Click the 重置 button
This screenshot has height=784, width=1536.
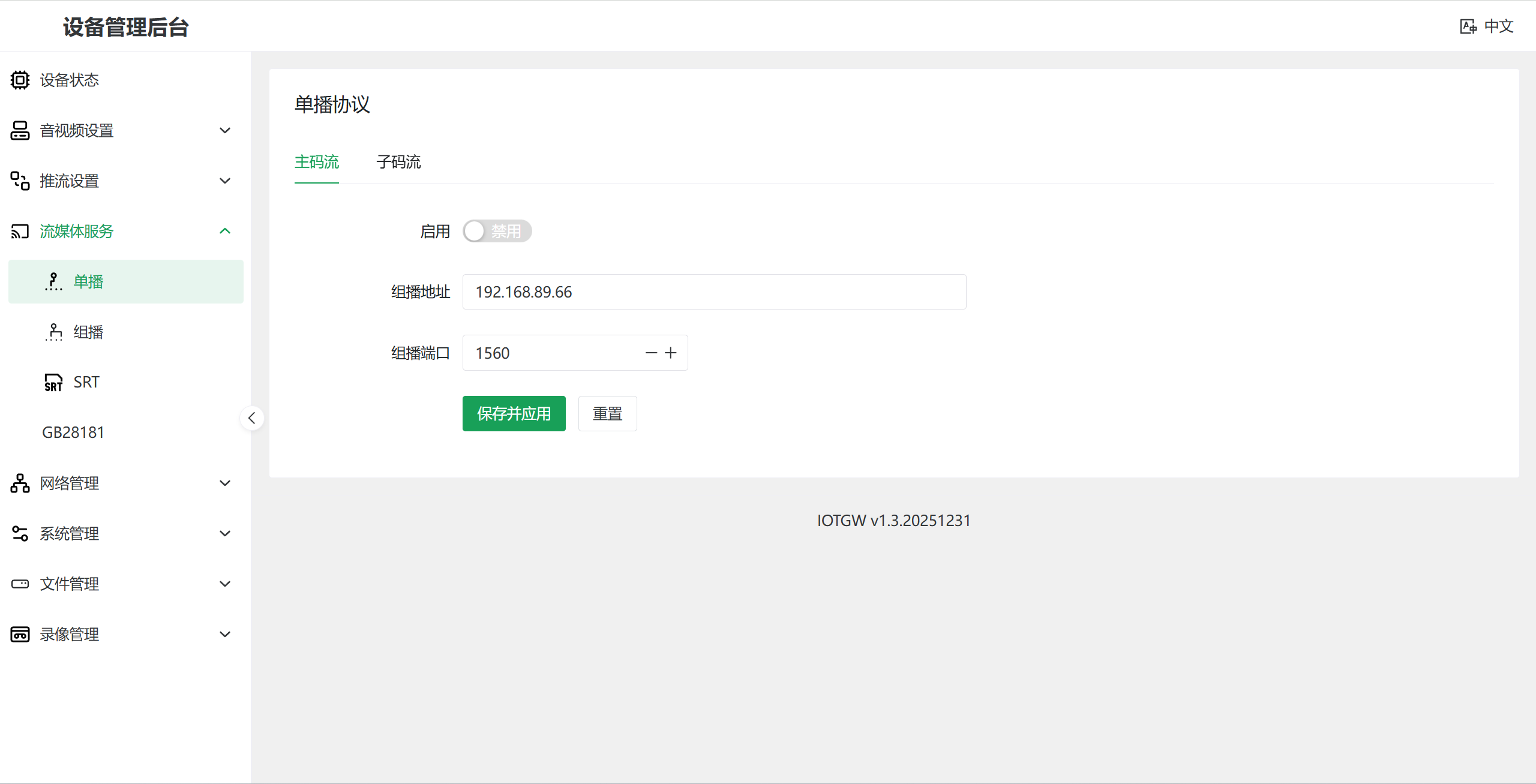coord(607,413)
